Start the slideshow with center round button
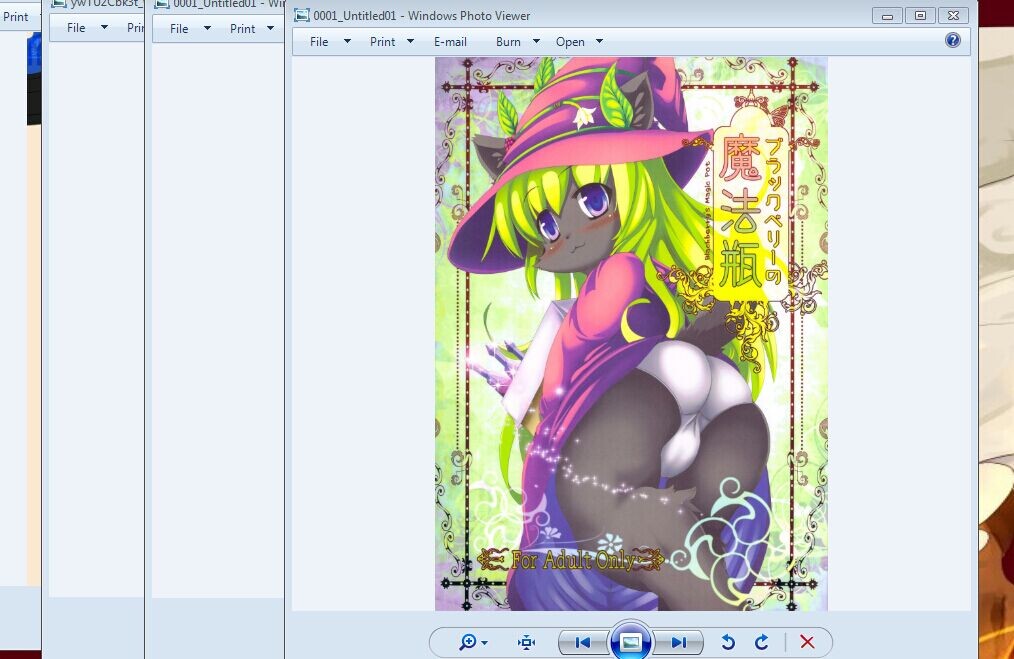This screenshot has height=659, width=1014. [x=630, y=642]
